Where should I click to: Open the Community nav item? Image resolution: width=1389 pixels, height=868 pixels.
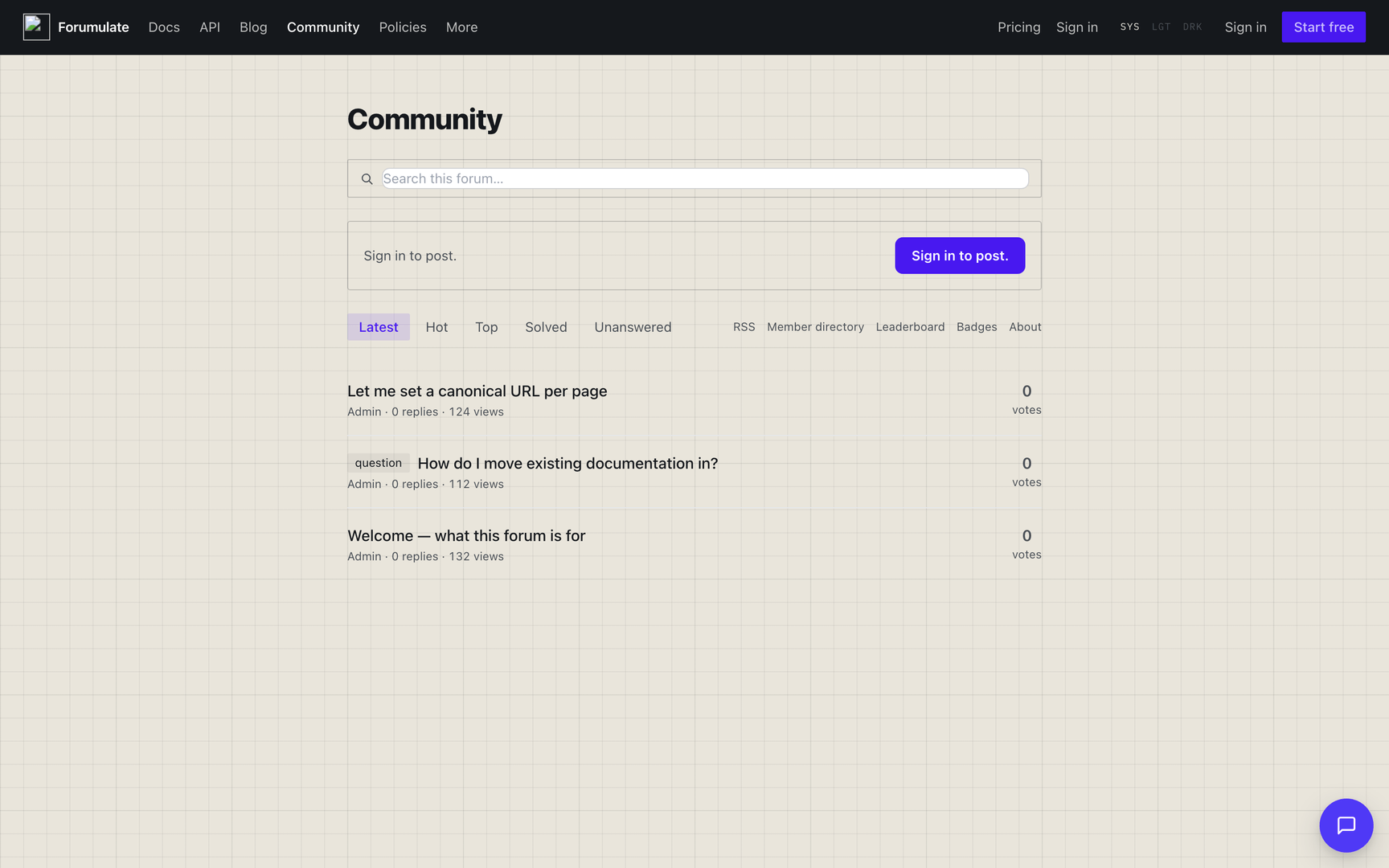click(323, 27)
